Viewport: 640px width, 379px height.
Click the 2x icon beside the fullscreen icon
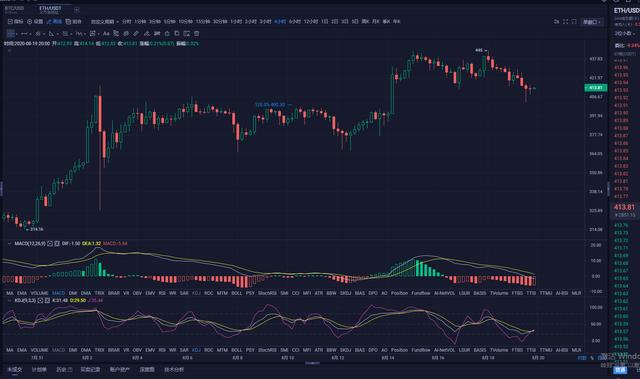[x=556, y=22]
